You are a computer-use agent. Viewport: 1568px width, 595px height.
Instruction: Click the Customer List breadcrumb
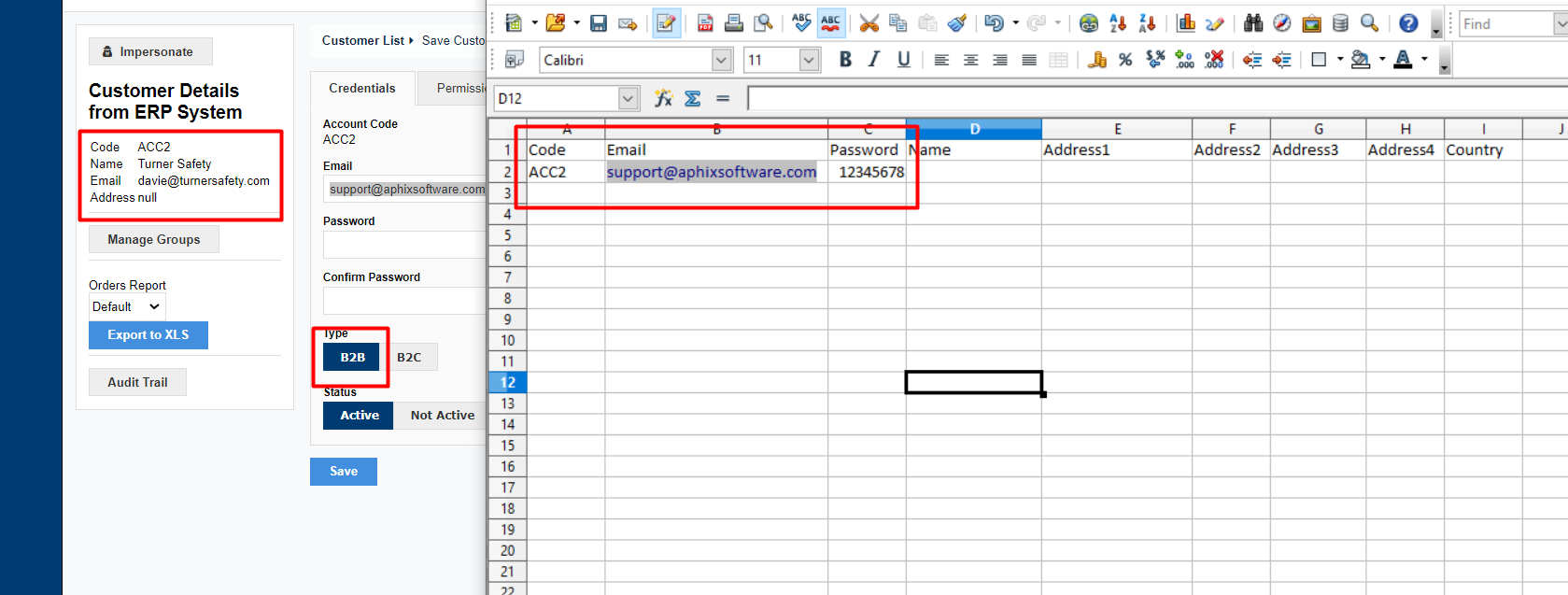click(363, 40)
